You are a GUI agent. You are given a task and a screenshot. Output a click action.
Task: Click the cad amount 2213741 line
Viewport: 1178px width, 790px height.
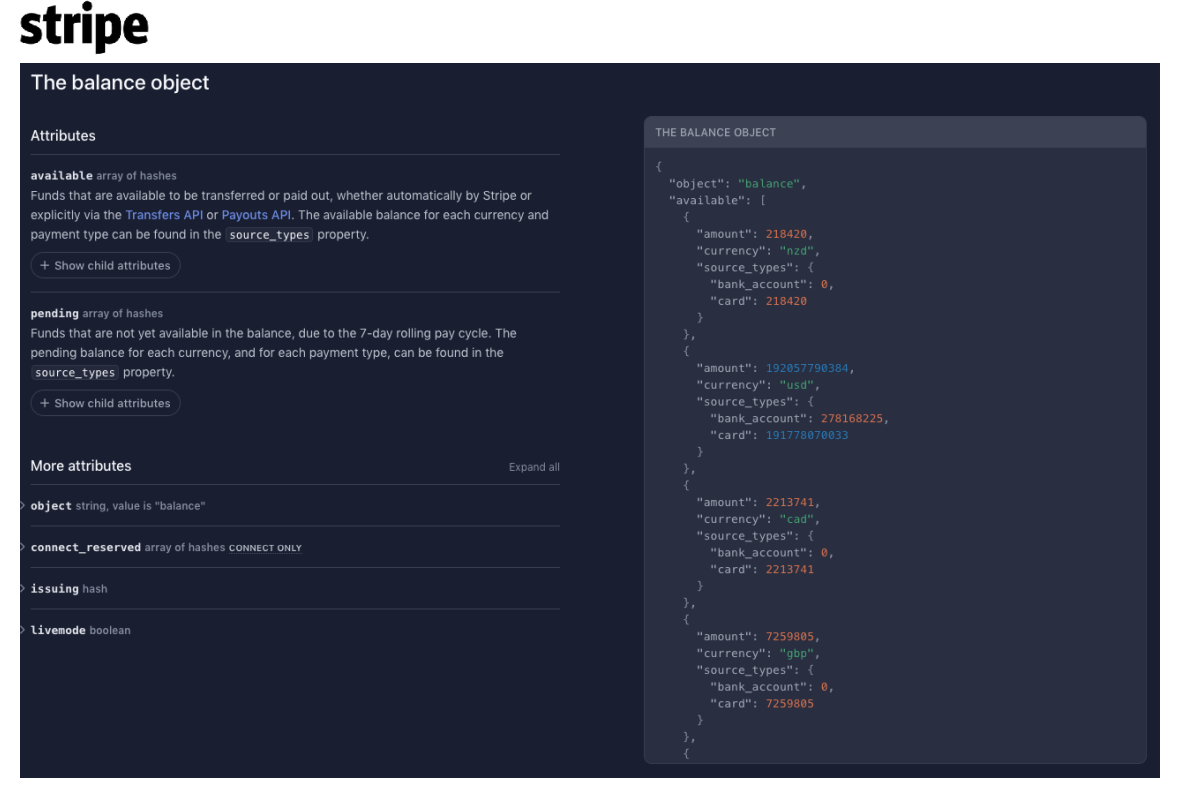tap(757, 502)
